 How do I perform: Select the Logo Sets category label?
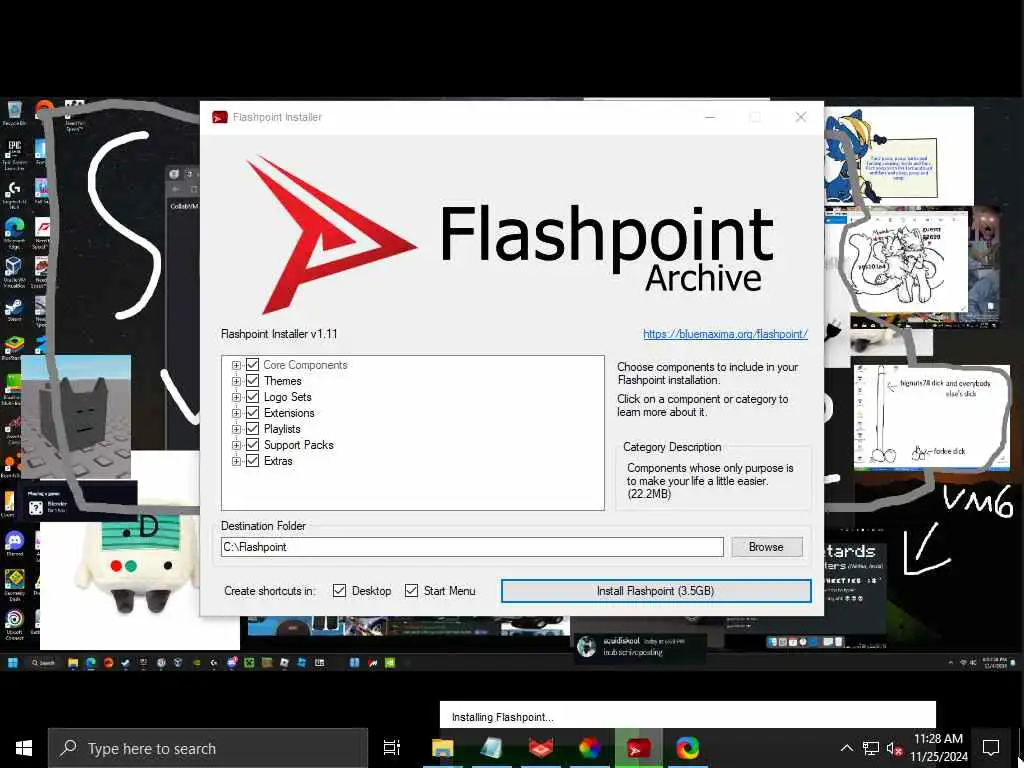click(288, 397)
